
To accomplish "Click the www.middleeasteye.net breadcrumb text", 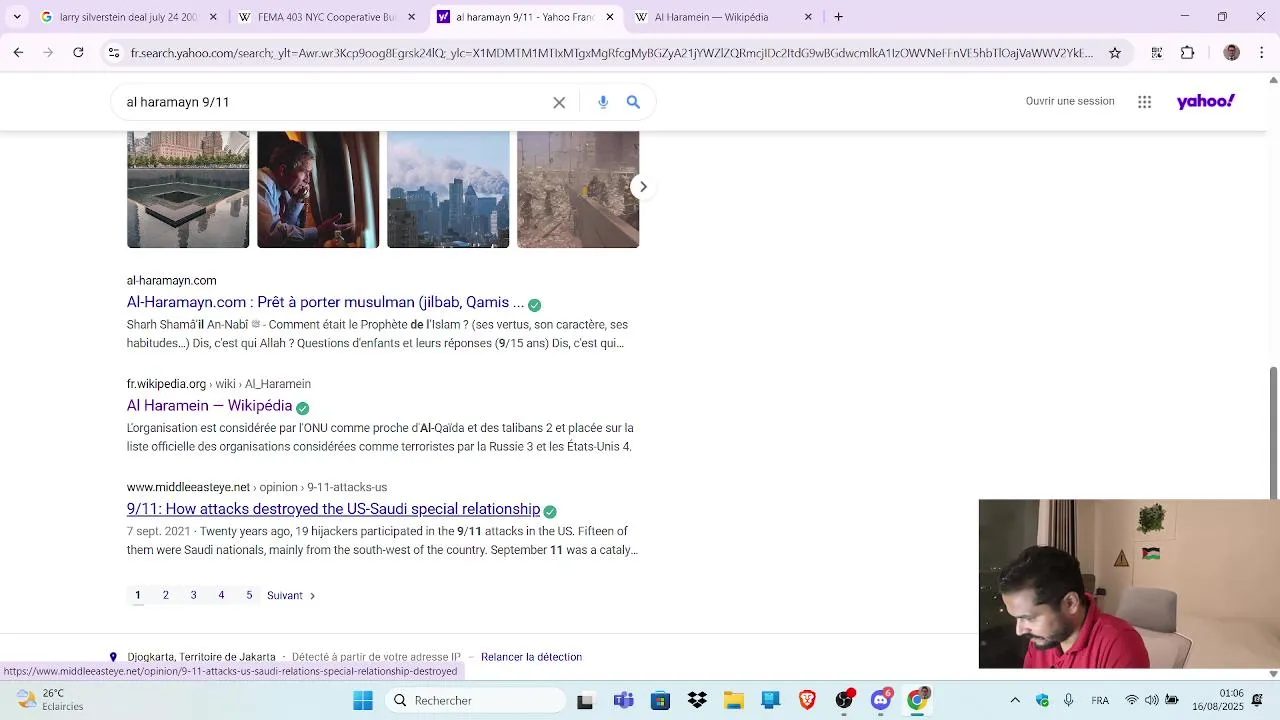I will [188, 488].
